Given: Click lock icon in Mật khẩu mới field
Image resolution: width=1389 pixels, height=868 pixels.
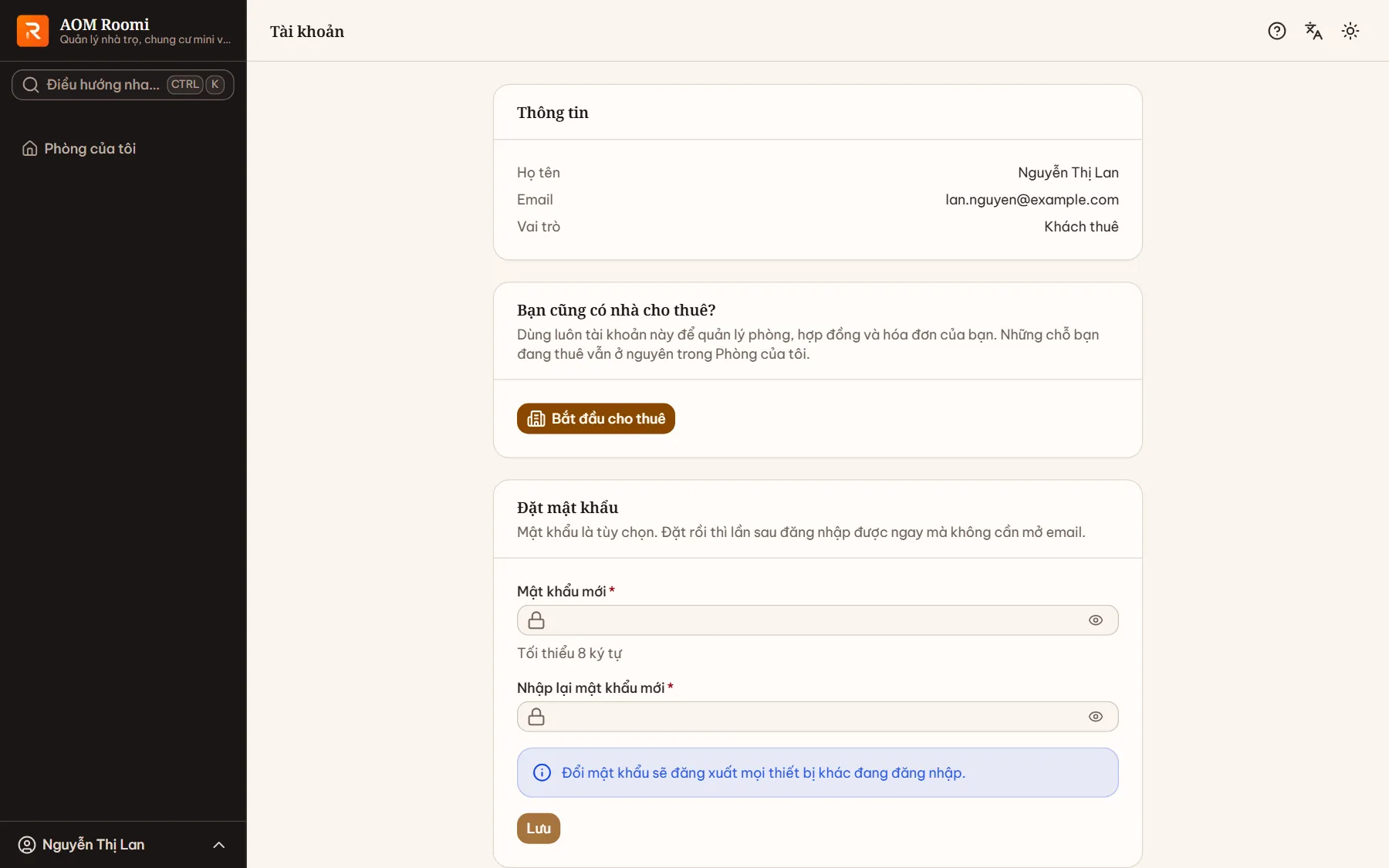Looking at the screenshot, I should [x=536, y=620].
